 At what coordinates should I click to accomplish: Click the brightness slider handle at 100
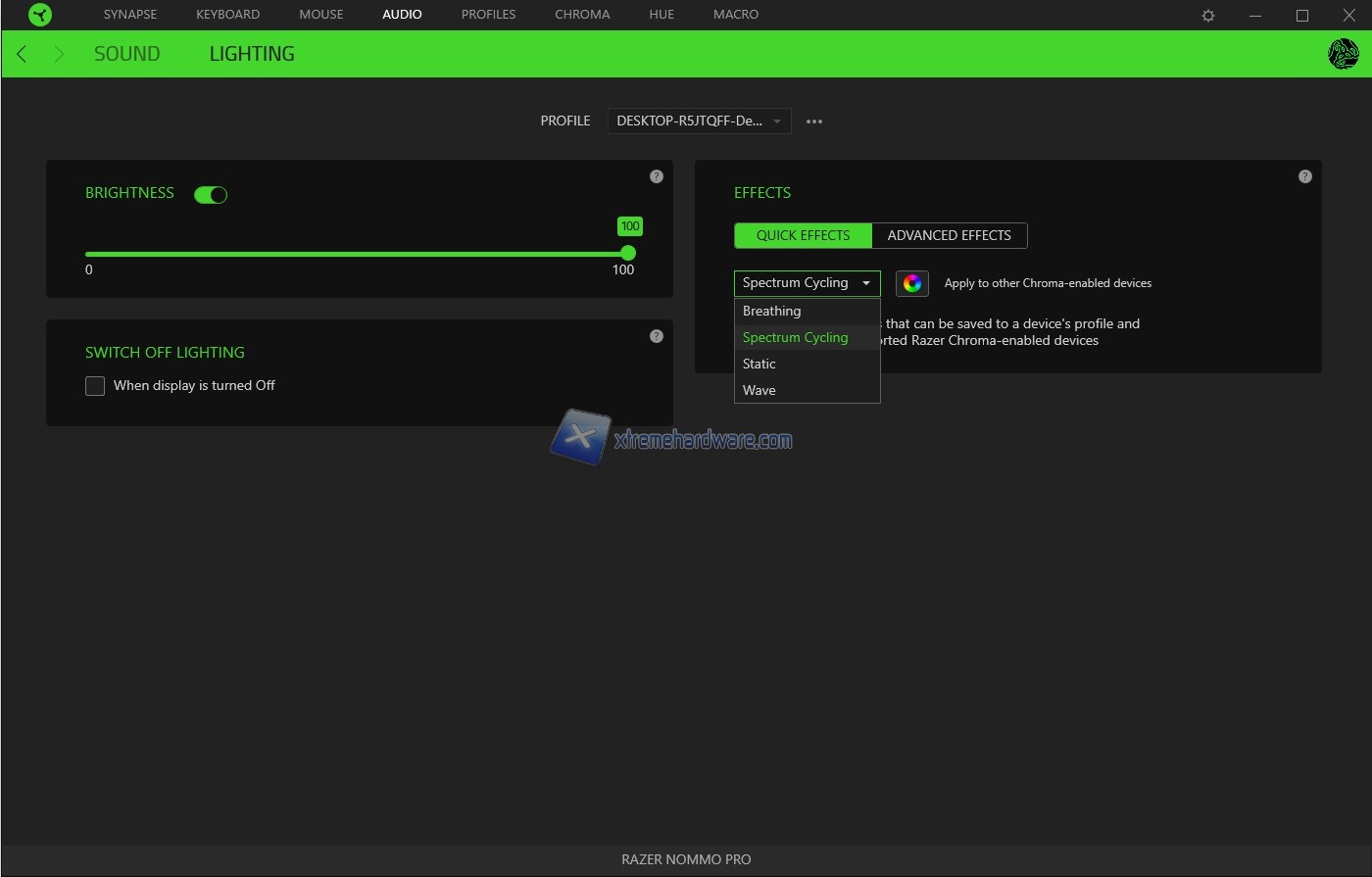point(628,254)
